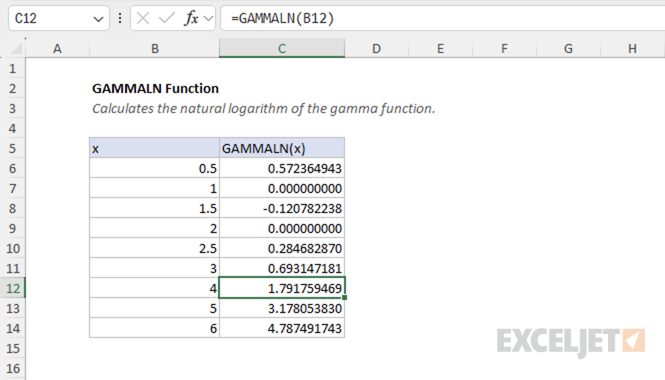Image resolution: width=665 pixels, height=380 pixels.
Task: Select row 7 header
Action: [x=12, y=188]
